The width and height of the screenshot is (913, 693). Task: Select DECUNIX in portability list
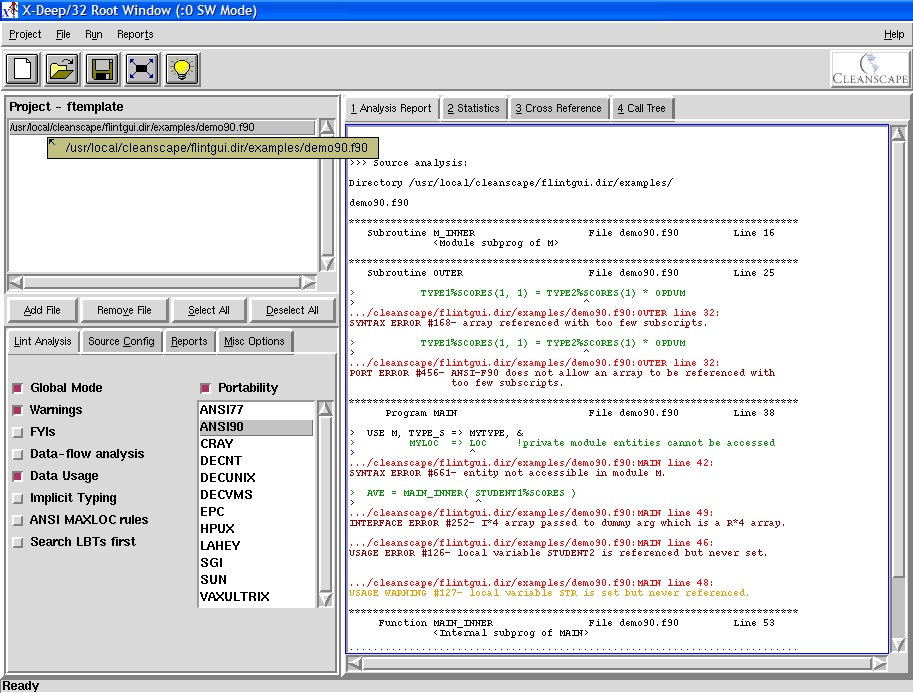(x=256, y=478)
